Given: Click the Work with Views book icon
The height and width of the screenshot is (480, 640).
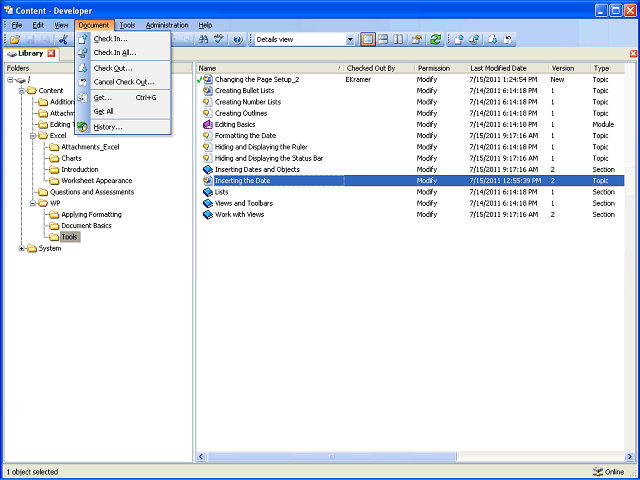Looking at the screenshot, I should [x=208, y=215].
